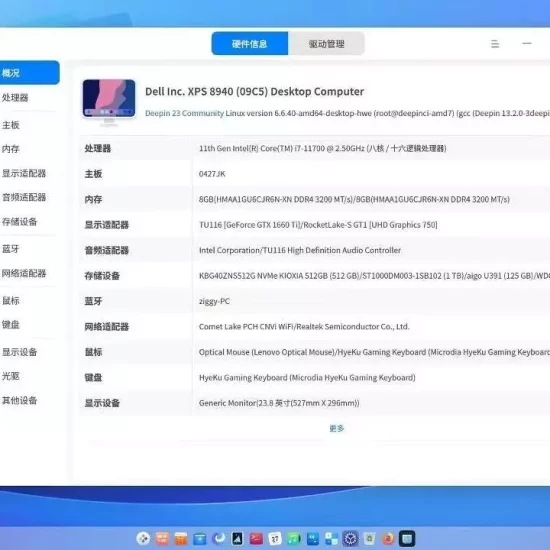The width and height of the screenshot is (550, 550).
Task: Open the Calendar dock icon showing 27
Action: coord(275,538)
